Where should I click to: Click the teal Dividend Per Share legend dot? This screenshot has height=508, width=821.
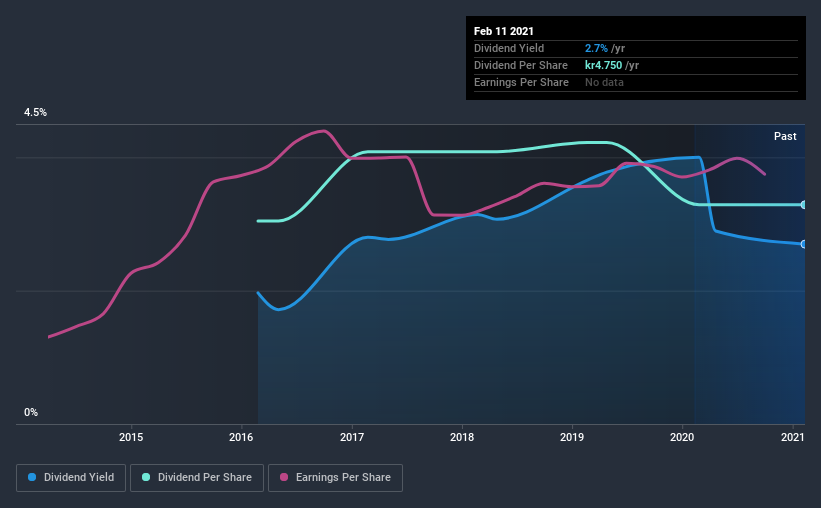coord(146,477)
